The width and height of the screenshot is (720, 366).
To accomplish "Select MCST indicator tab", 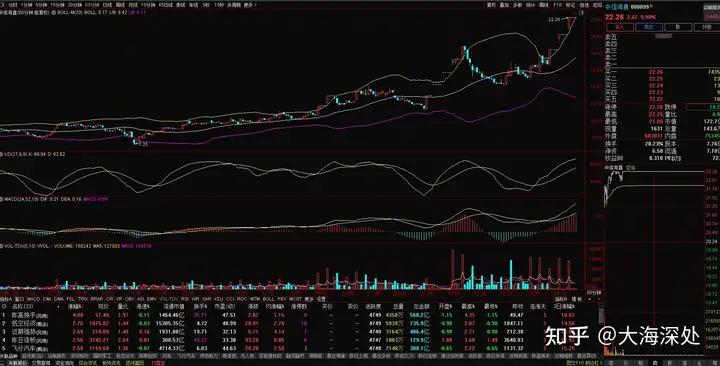I will pyautogui.click(x=295, y=298).
